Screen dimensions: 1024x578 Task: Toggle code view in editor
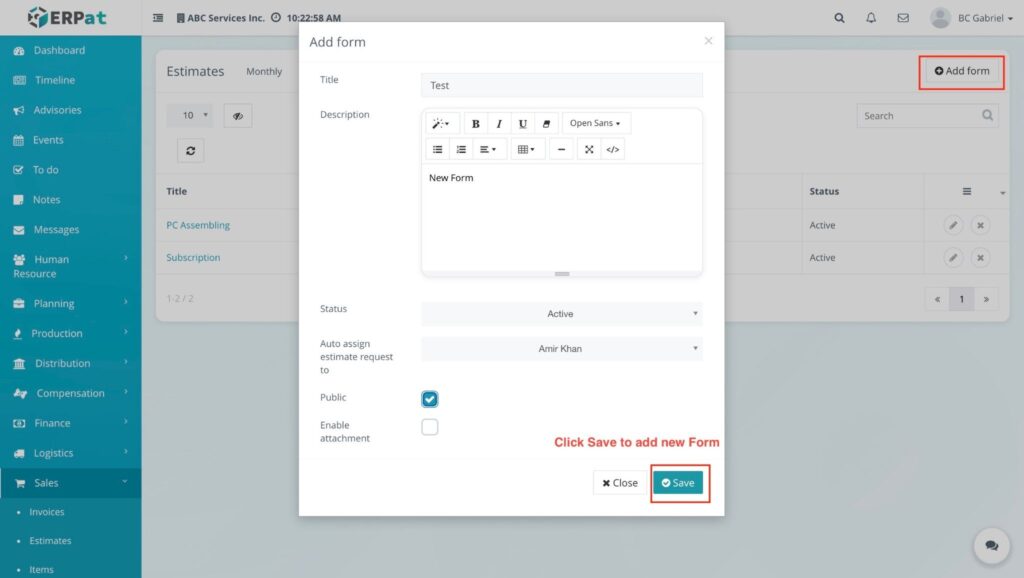tap(613, 149)
